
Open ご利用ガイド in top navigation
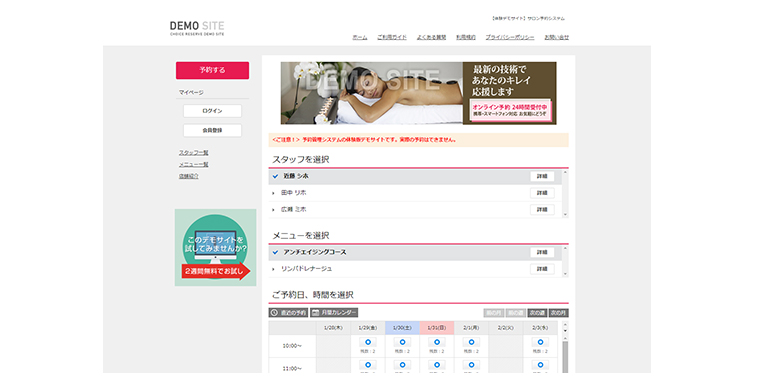(x=391, y=37)
